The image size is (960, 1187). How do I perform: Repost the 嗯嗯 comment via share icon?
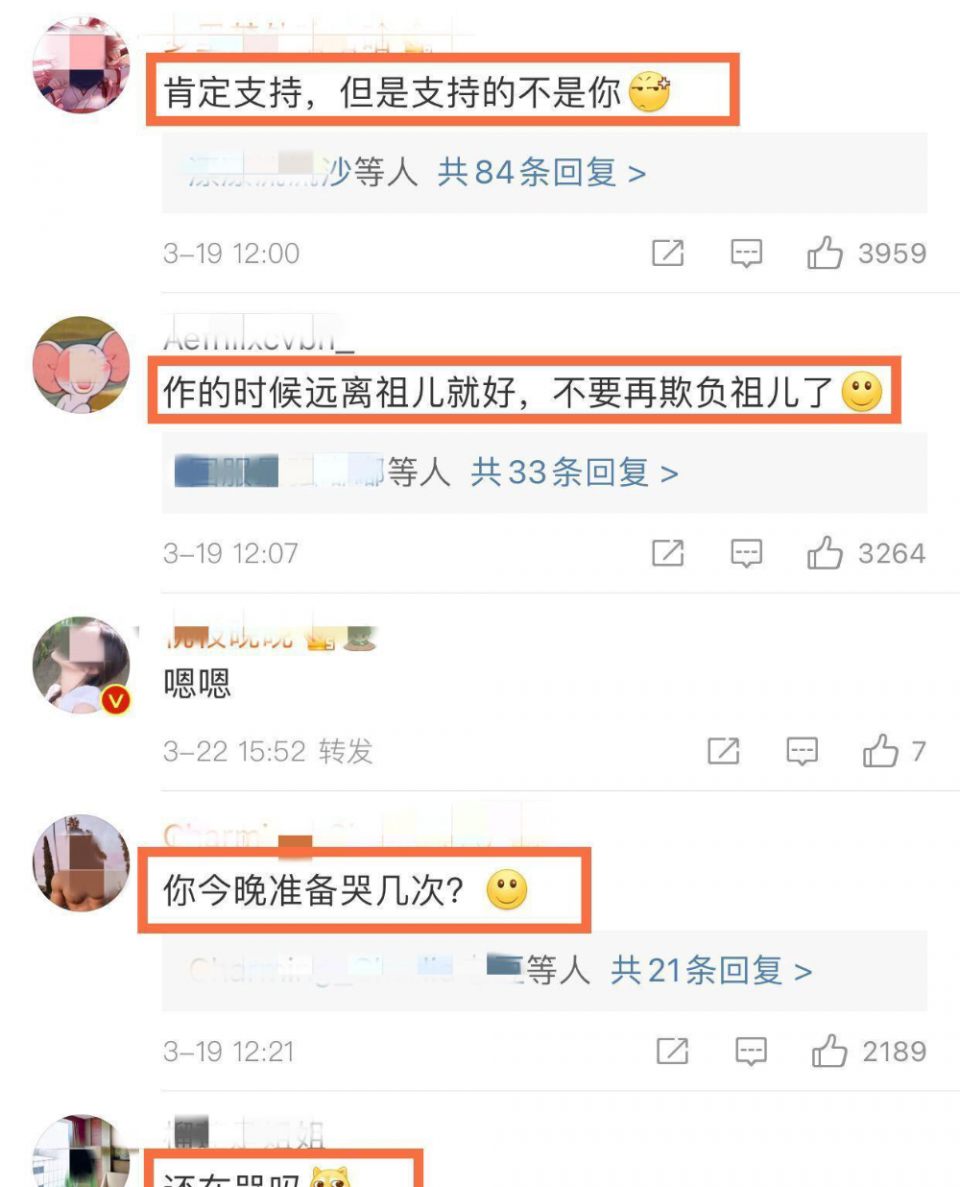pyautogui.click(x=723, y=751)
